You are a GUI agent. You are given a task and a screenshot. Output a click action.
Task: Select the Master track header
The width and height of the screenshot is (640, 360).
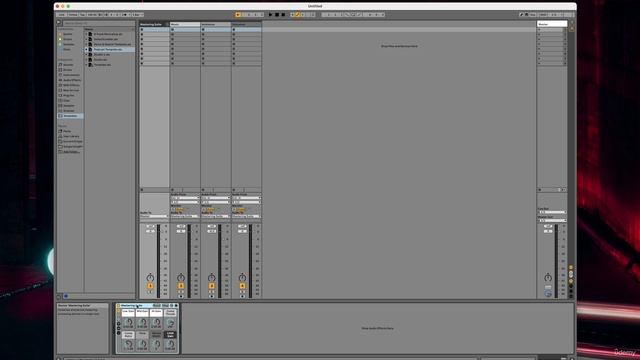[552, 24]
